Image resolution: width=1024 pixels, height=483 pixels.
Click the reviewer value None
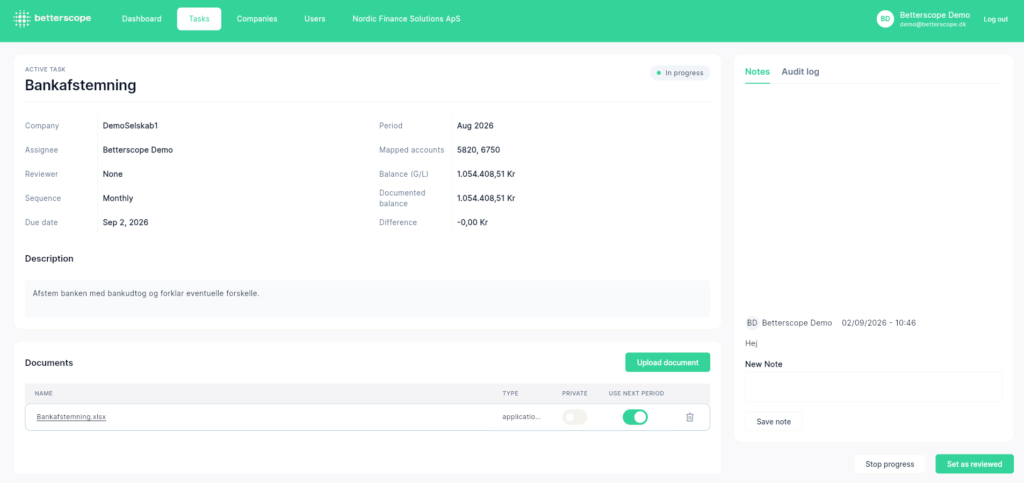coord(112,174)
